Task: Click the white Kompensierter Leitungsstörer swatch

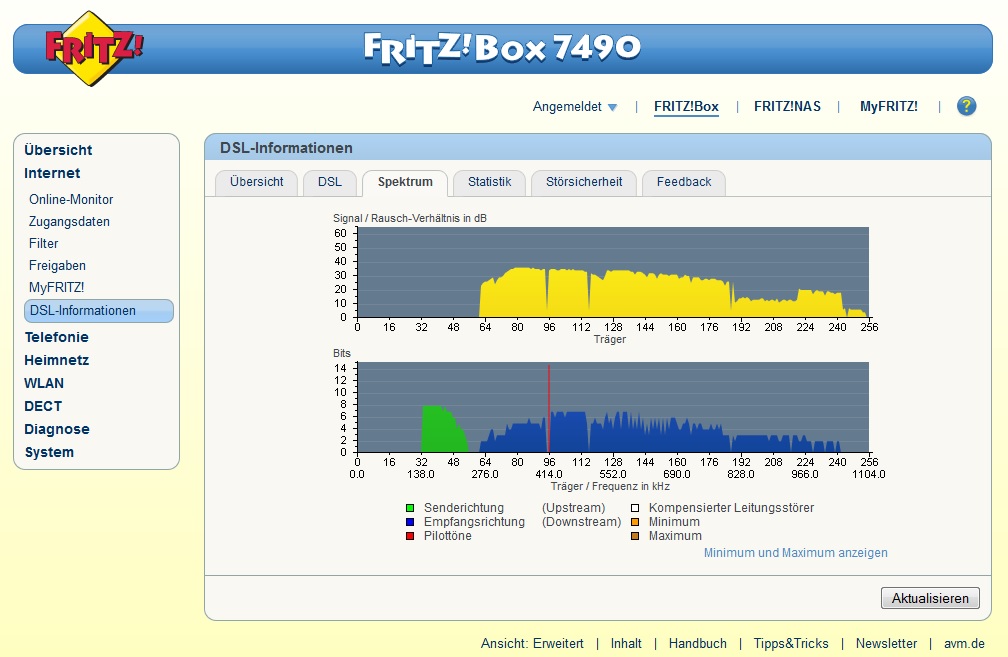Action: pos(635,508)
